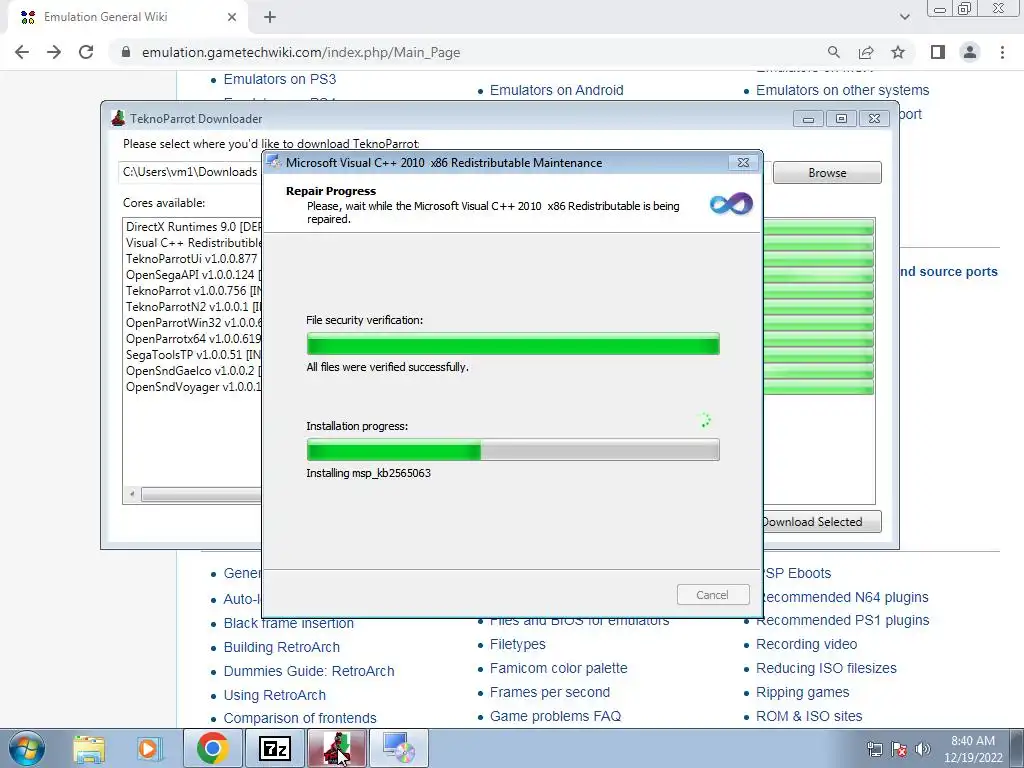Switch to TeknoParrot Downloader taskbar icon
Screen dimensions: 1024x768
click(x=337, y=748)
